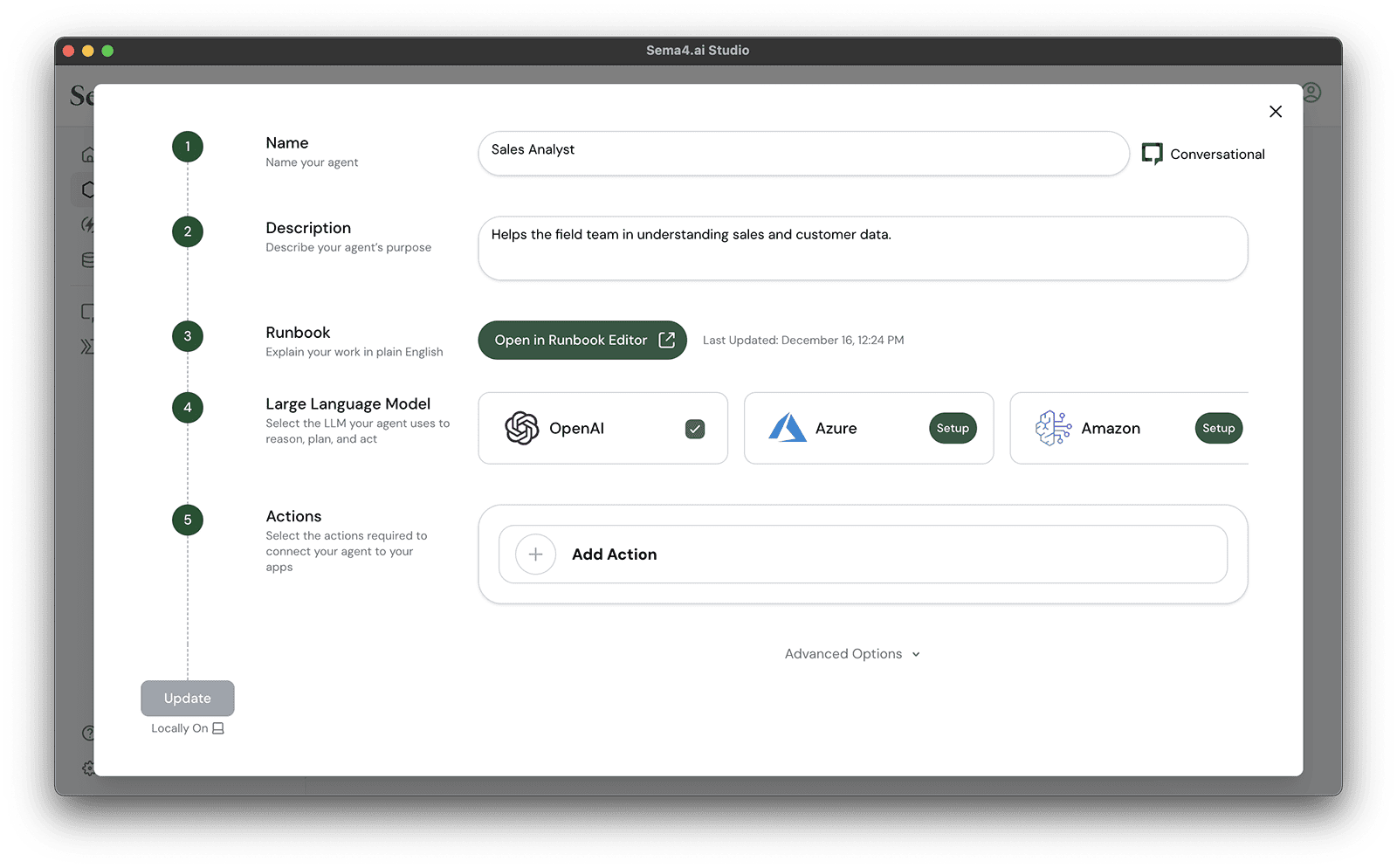Select the hexagon Agents icon in the sidebar
The width and height of the screenshot is (1397, 868).
89,189
